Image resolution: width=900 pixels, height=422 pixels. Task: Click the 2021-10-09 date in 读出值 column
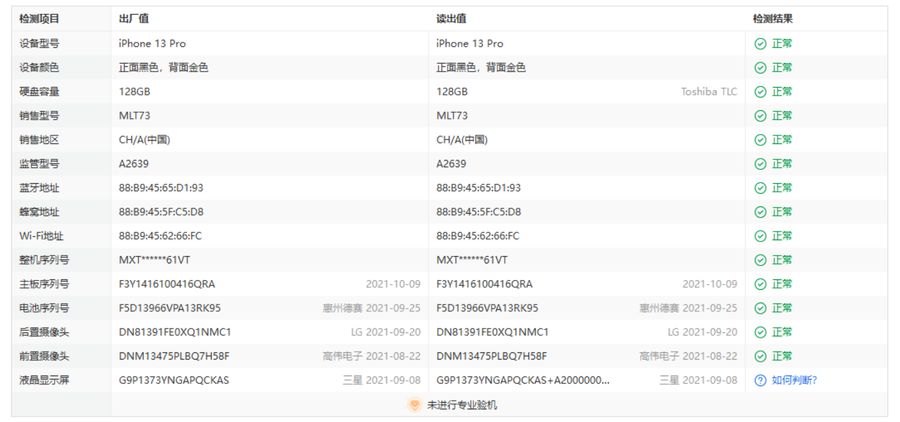710,284
